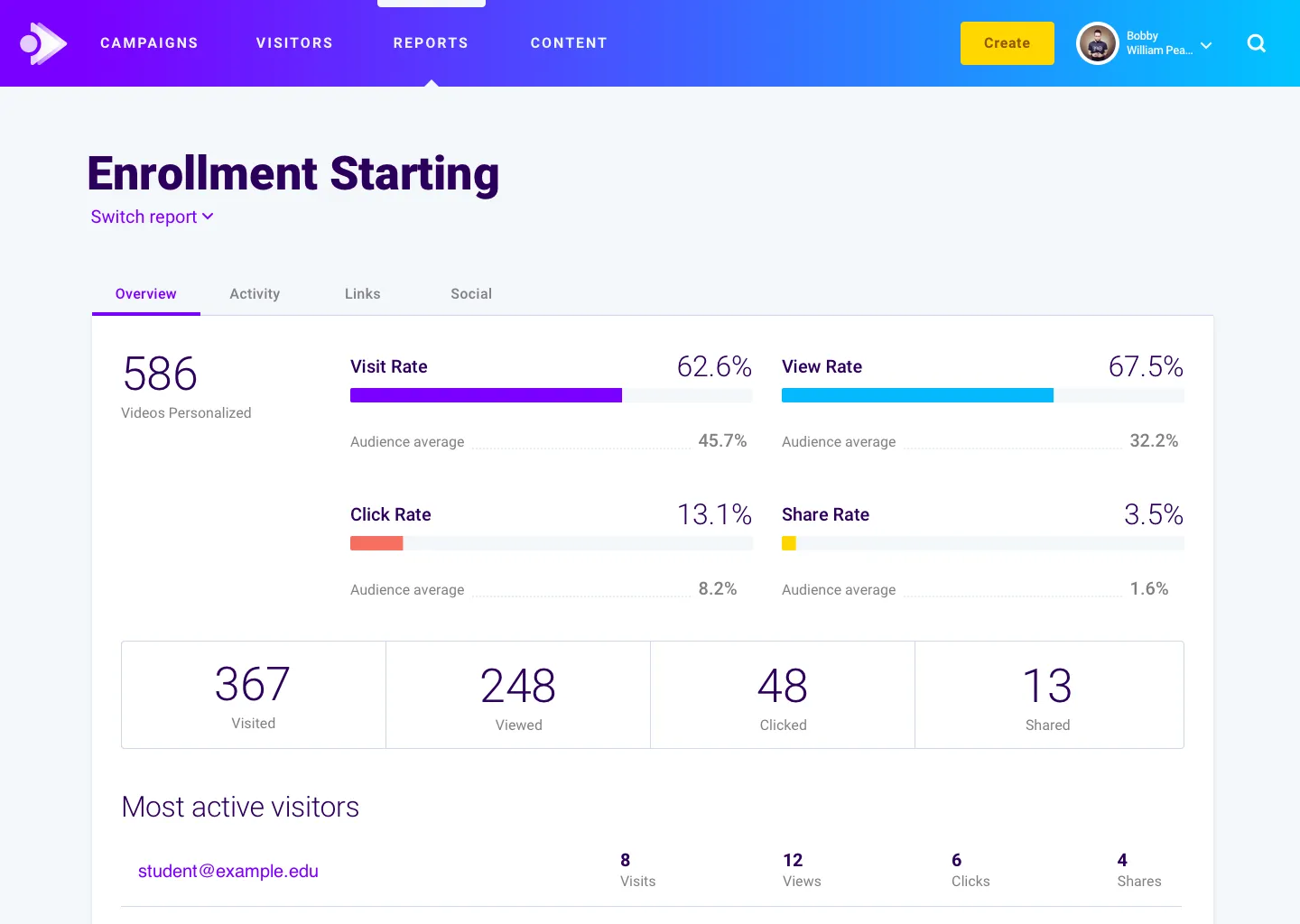Open the Content menu
This screenshot has height=924, width=1300.
[569, 43]
